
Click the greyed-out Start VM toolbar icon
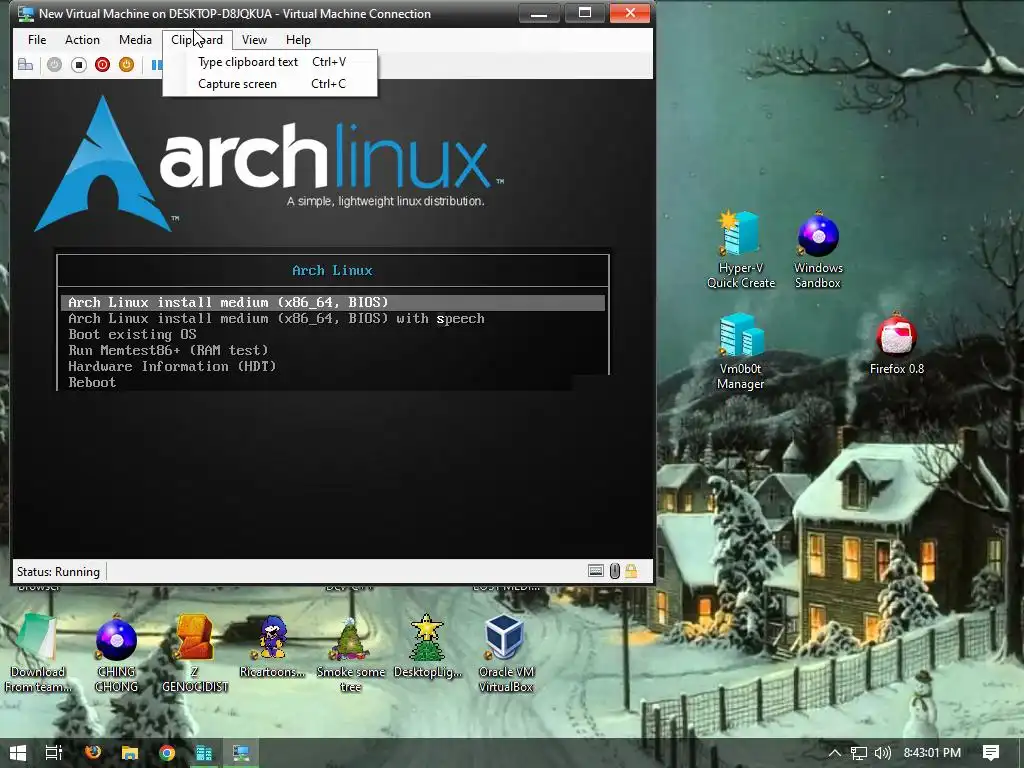click(x=54, y=65)
